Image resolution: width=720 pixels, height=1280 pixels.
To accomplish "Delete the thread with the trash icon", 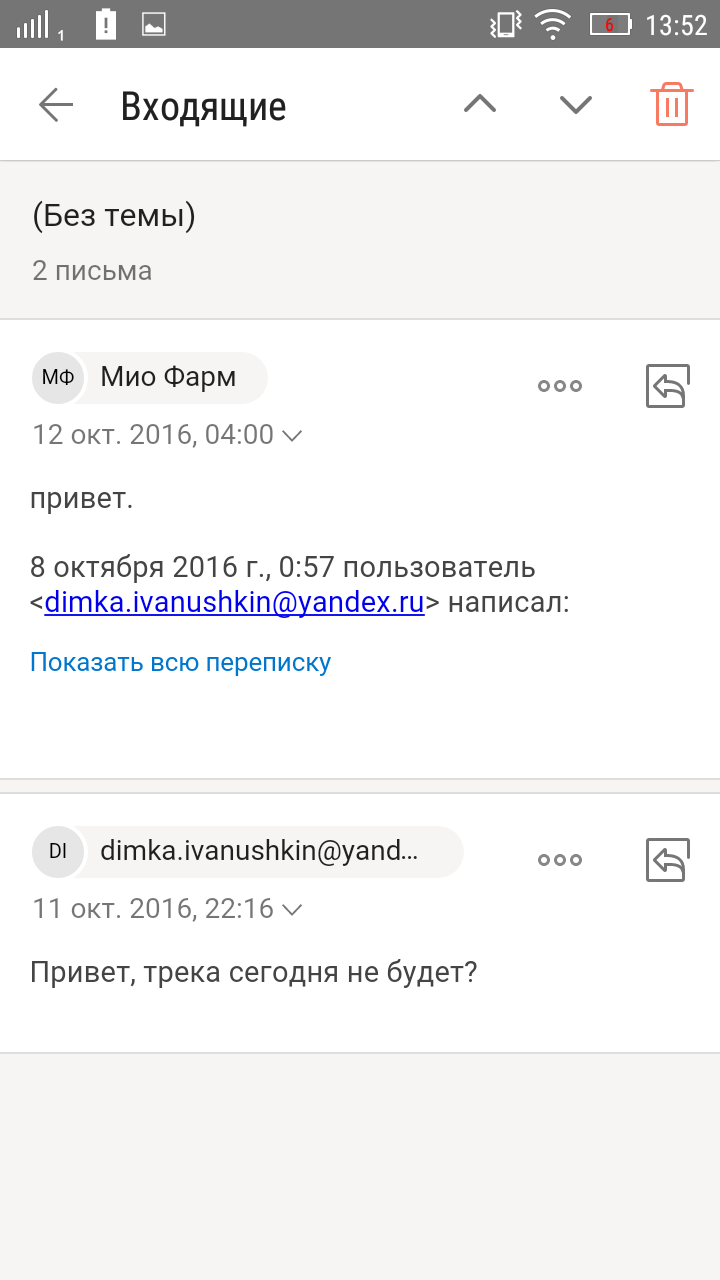I will pos(671,104).
